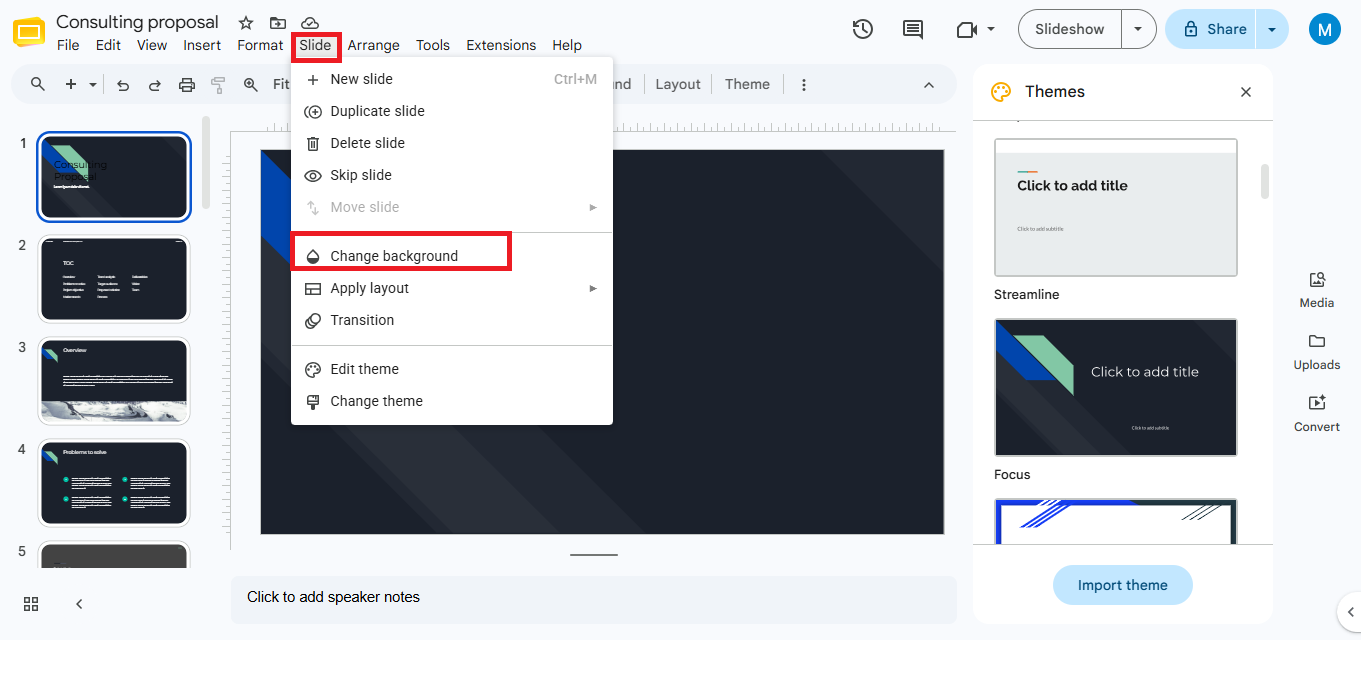Switch to grid view icon

[31, 604]
